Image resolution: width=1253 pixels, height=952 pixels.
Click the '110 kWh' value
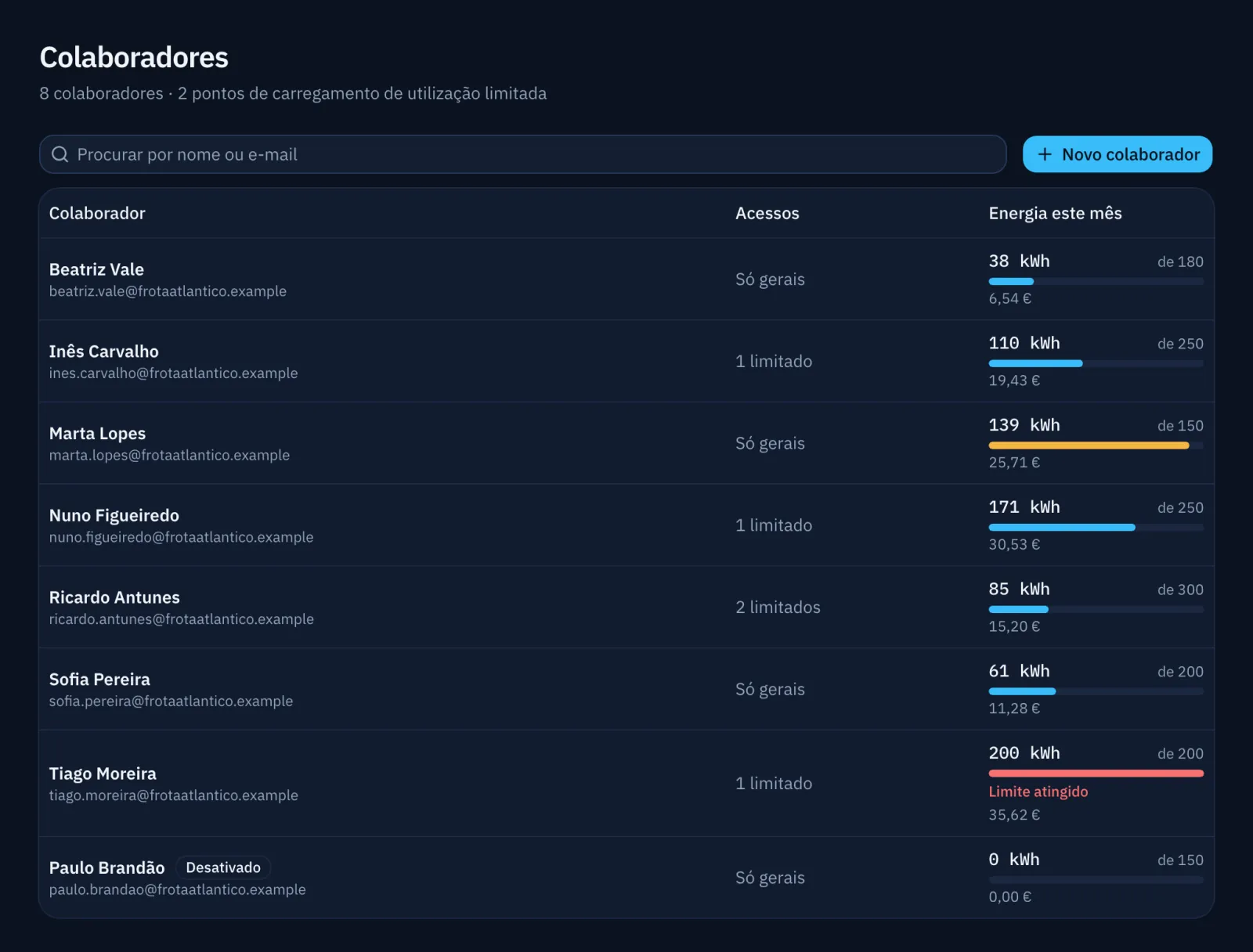(x=1024, y=343)
